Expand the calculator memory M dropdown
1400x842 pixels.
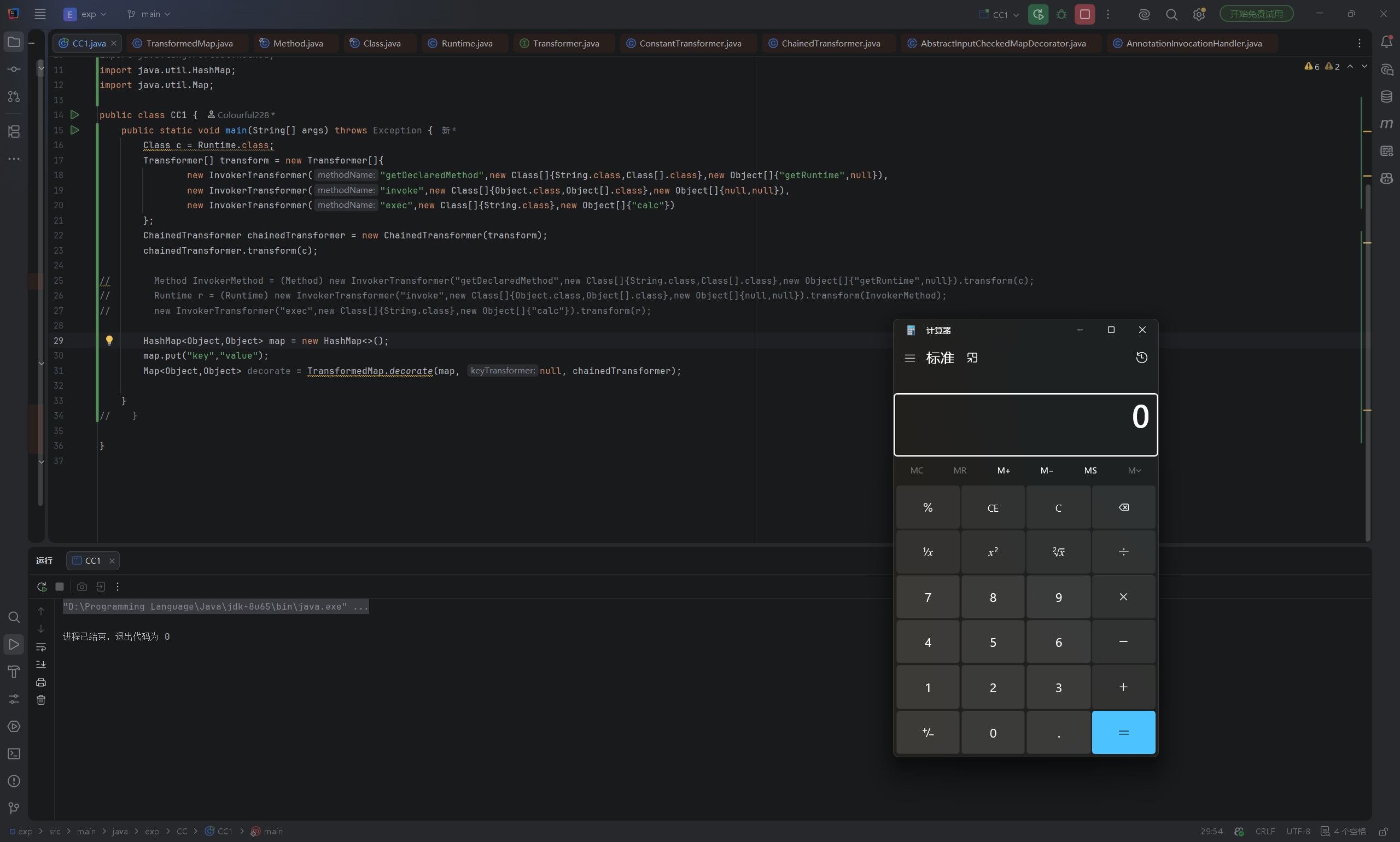1134,470
